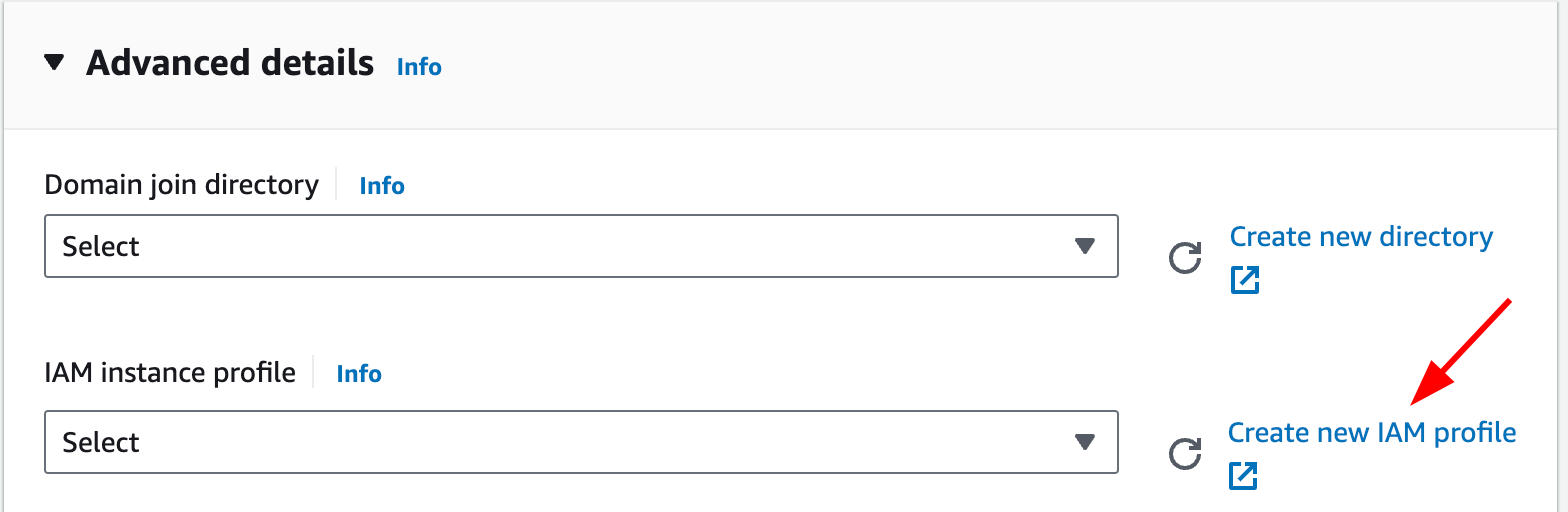Viewport: 1568px width, 512px height.
Task: Click Select placeholder in IAM instance profile field
Action: pyautogui.click(x=101, y=442)
